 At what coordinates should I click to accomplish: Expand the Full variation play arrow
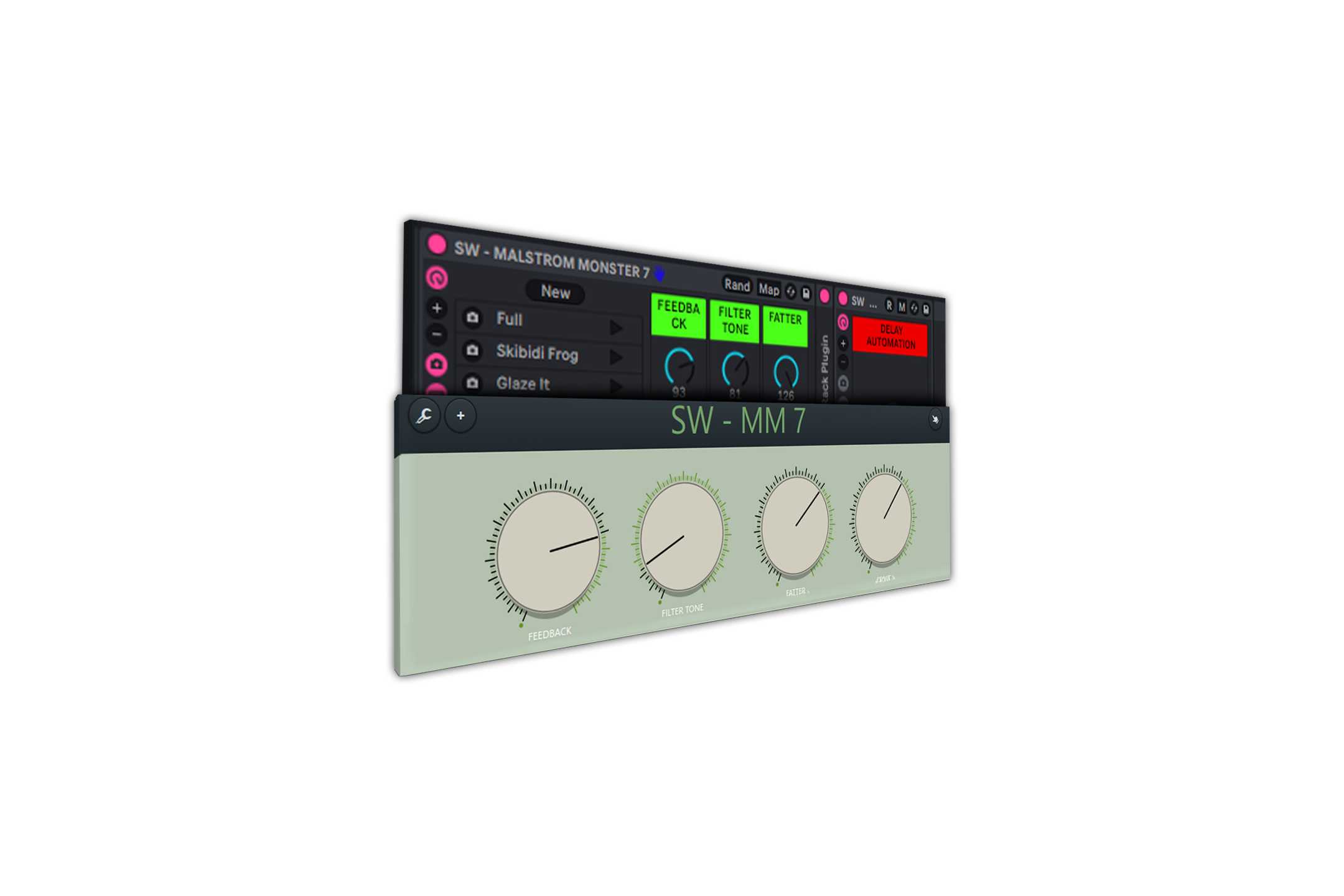pyautogui.click(x=615, y=327)
